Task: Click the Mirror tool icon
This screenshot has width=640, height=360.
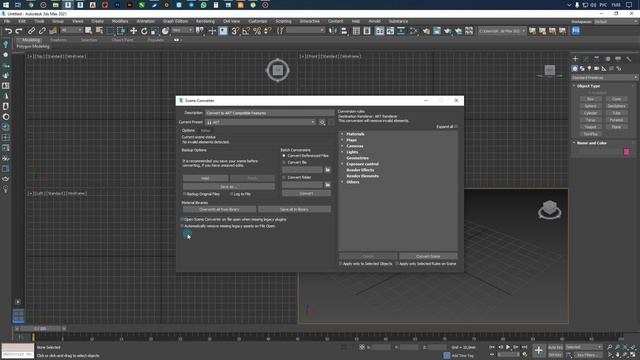Action: coord(333,31)
